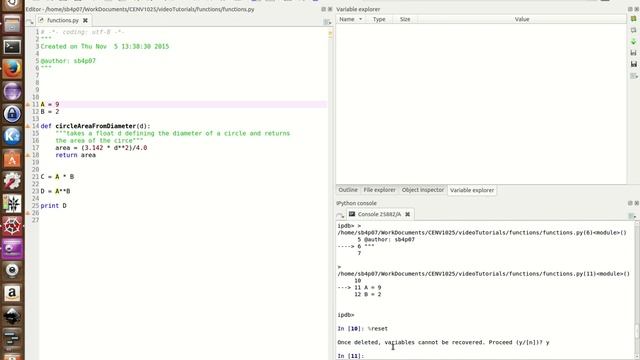Viewport: 640px width, 360px height.
Task: Undock the Editor pane
Action: click(324, 9)
